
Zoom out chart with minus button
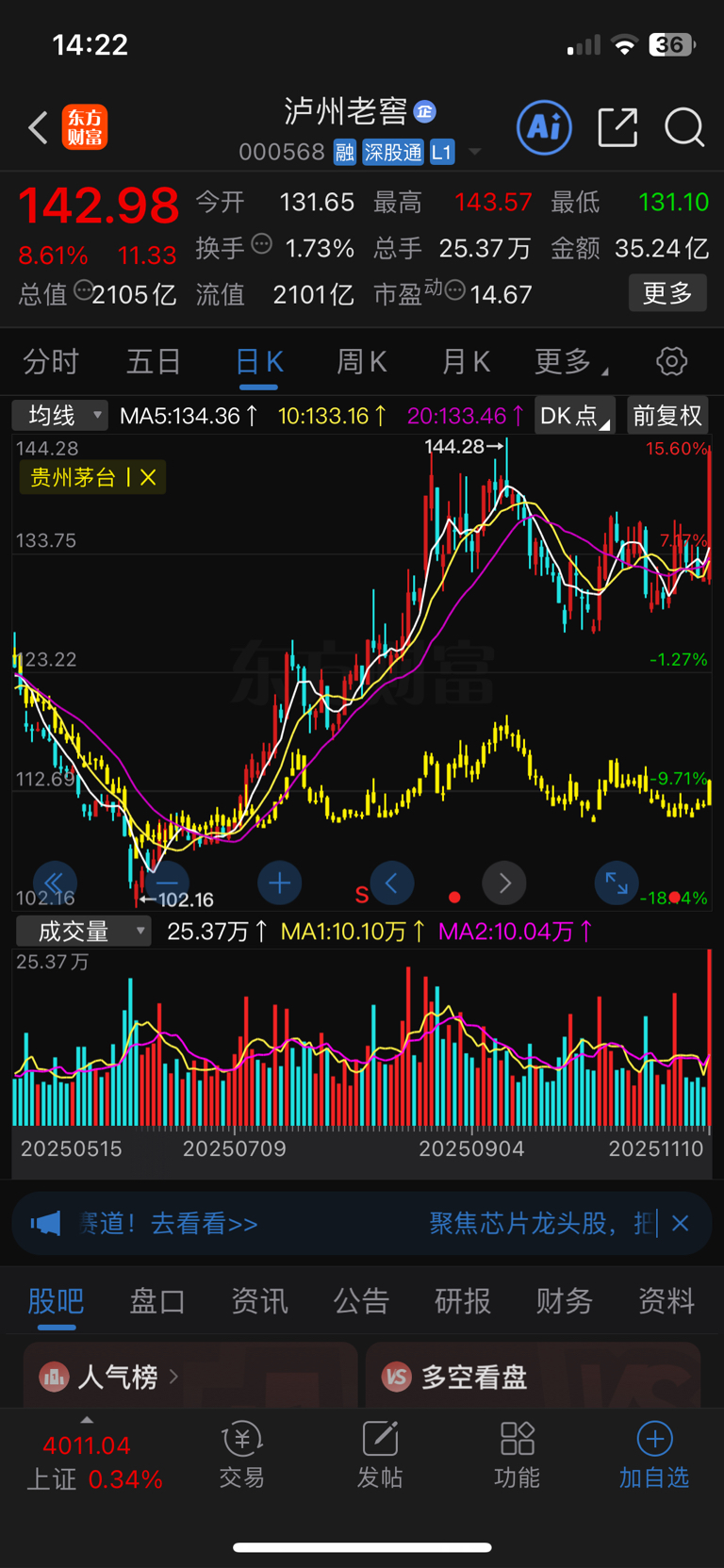click(166, 883)
